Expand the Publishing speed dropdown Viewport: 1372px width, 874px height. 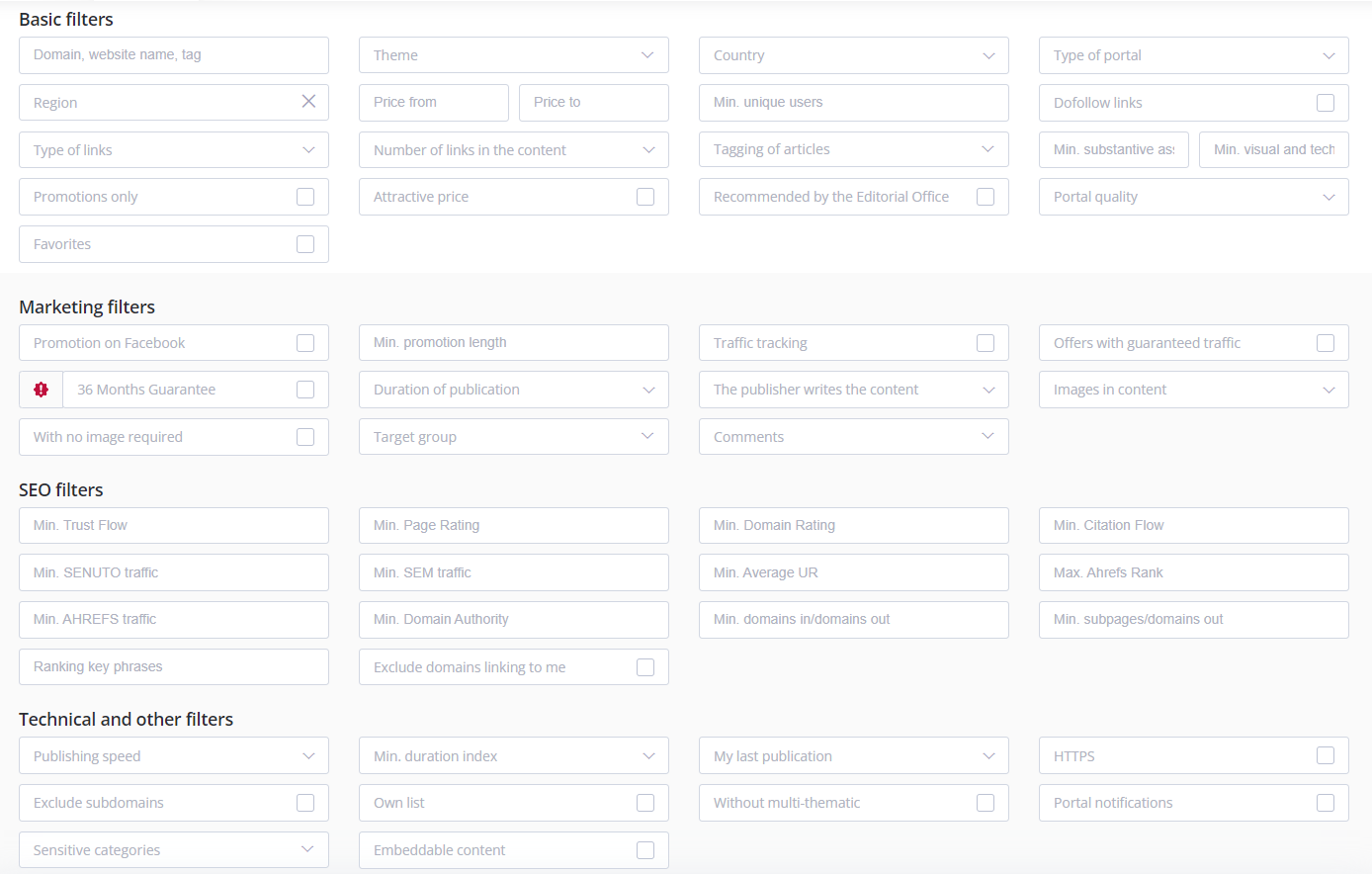tap(173, 756)
